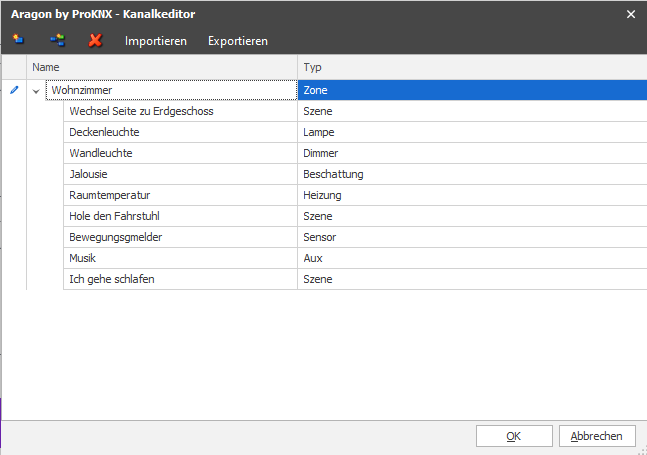Select the Deckenleuchte row
This screenshot has height=455, width=647.
click(x=355, y=132)
